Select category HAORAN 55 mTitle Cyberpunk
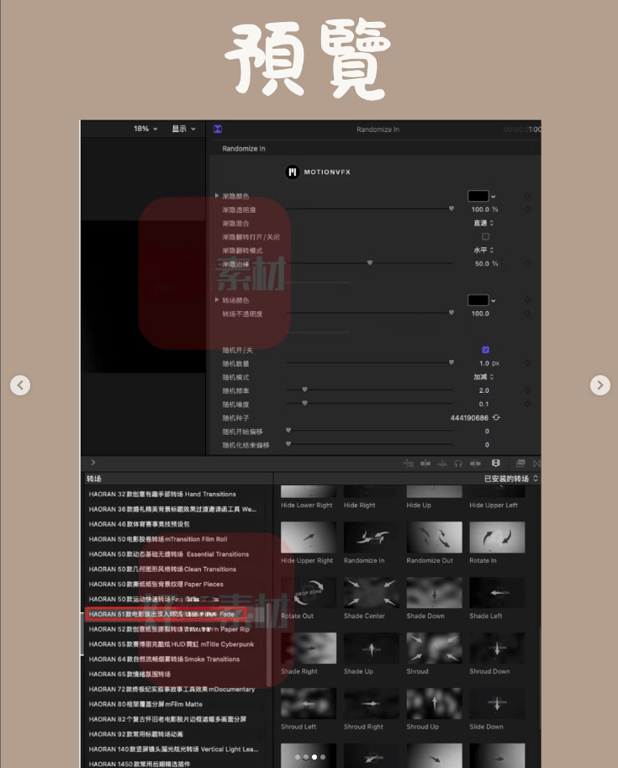Screen dimensions: 618x768 171,645
